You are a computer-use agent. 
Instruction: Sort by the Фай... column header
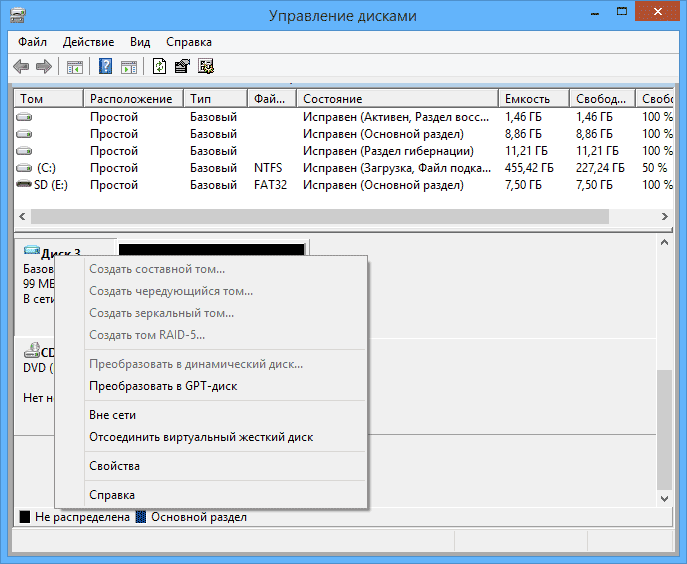pyautogui.click(x=272, y=99)
